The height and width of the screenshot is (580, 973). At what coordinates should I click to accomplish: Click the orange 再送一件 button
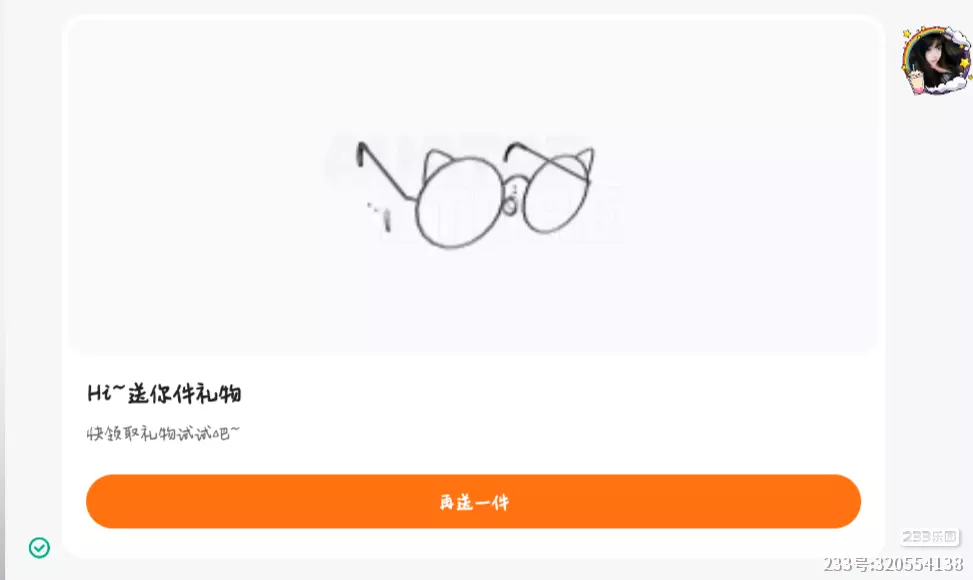coord(473,501)
